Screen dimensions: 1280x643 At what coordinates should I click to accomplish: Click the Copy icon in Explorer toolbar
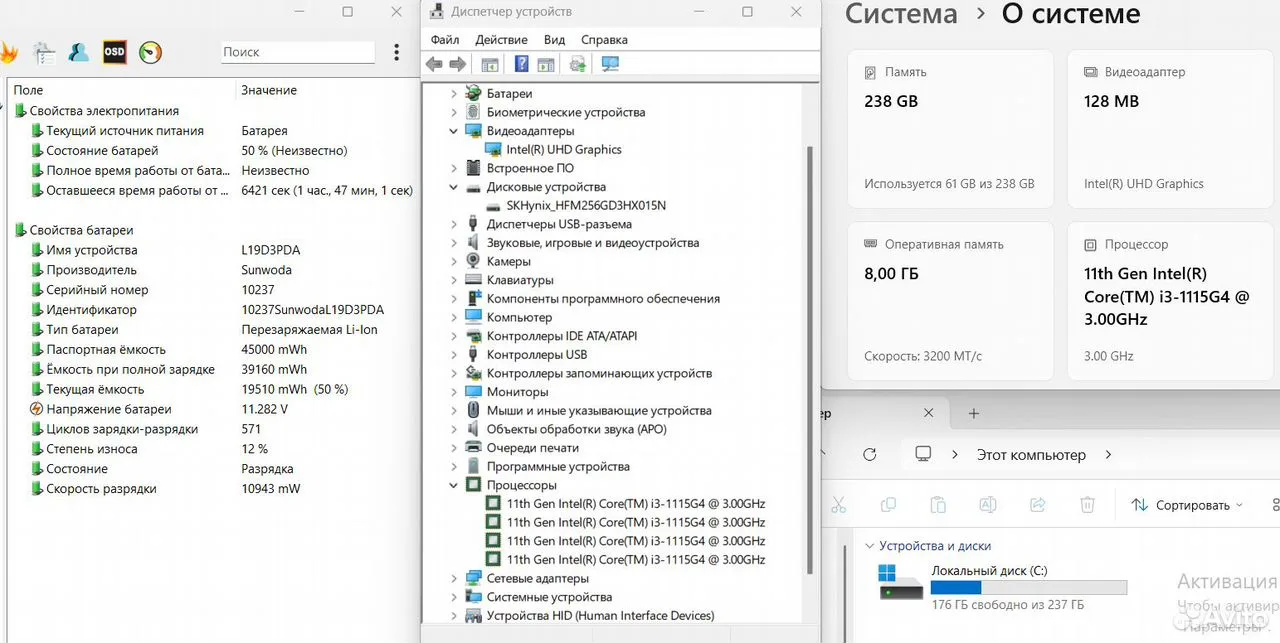click(888, 505)
